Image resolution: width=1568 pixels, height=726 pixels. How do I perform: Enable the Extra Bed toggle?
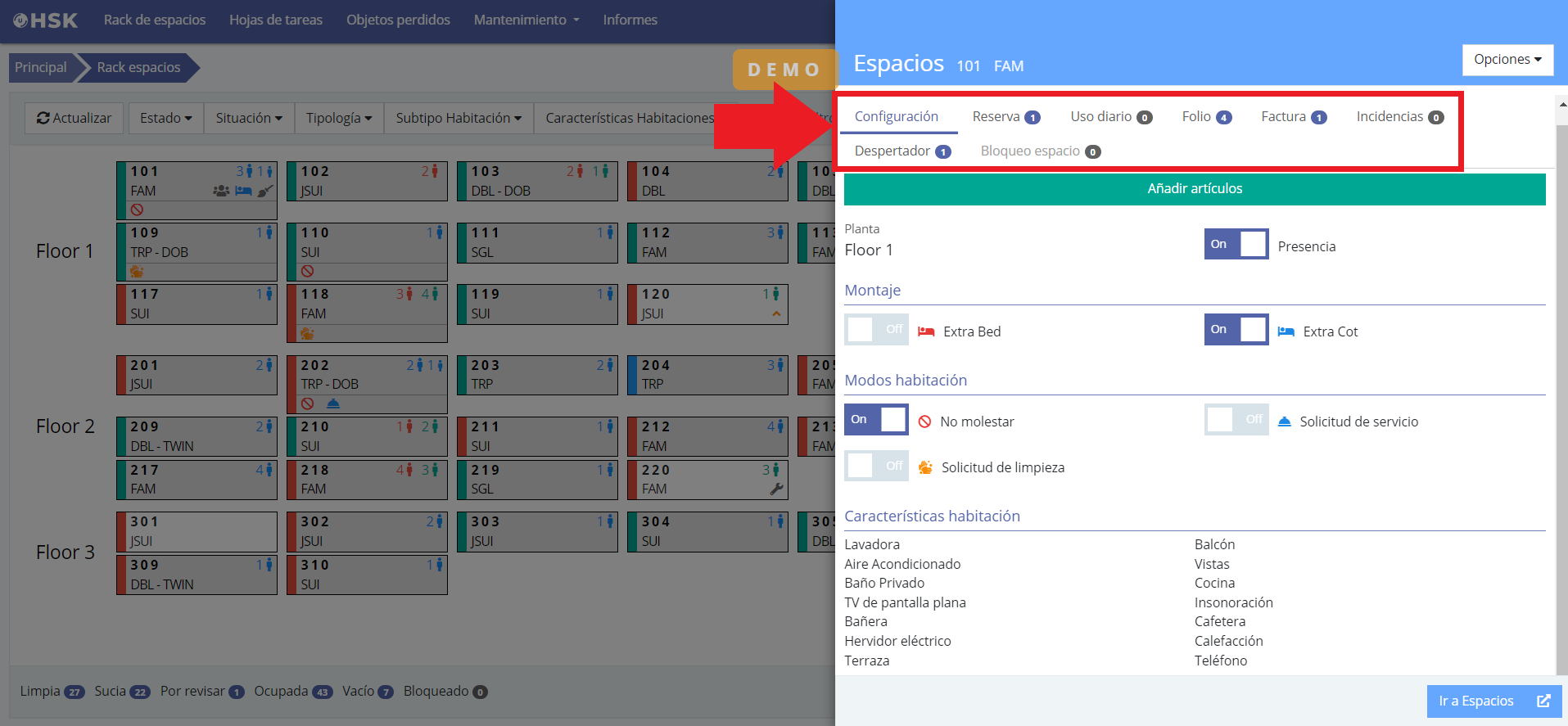pyautogui.click(x=876, y=330)
